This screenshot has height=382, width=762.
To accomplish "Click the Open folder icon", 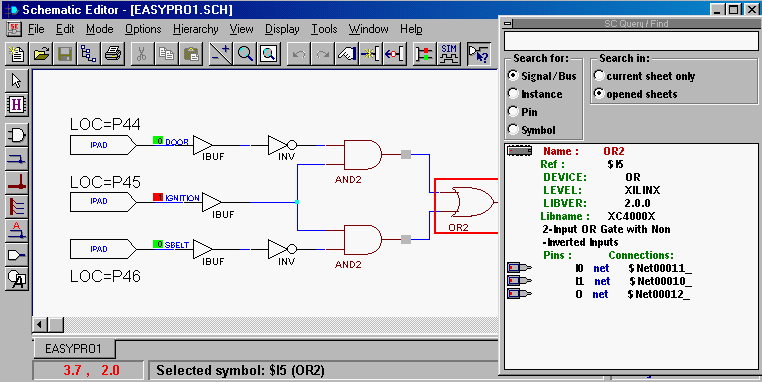I will coord(42,53).
